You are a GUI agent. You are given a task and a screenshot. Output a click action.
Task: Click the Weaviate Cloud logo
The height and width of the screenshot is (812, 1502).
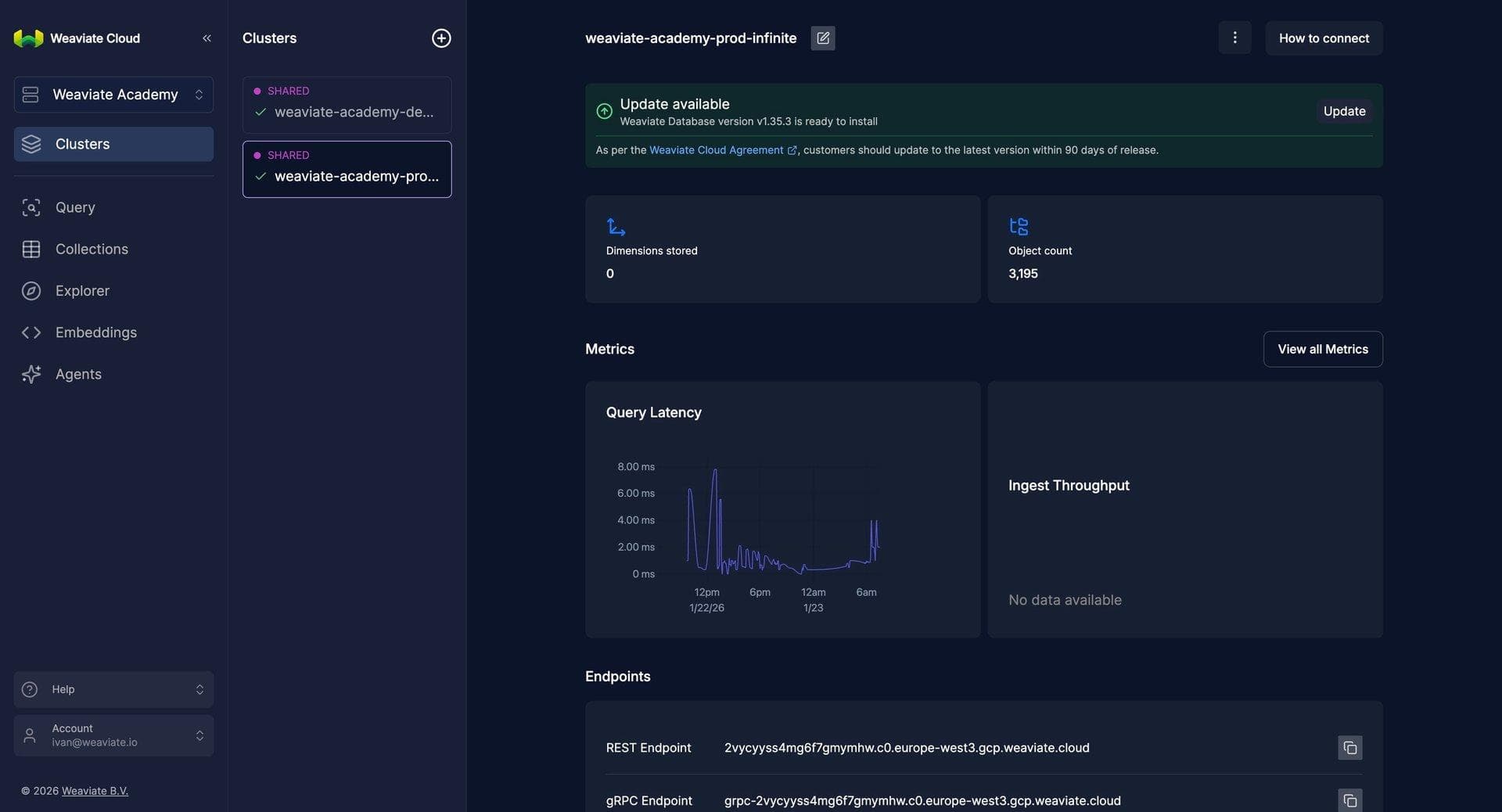(29, 38)
